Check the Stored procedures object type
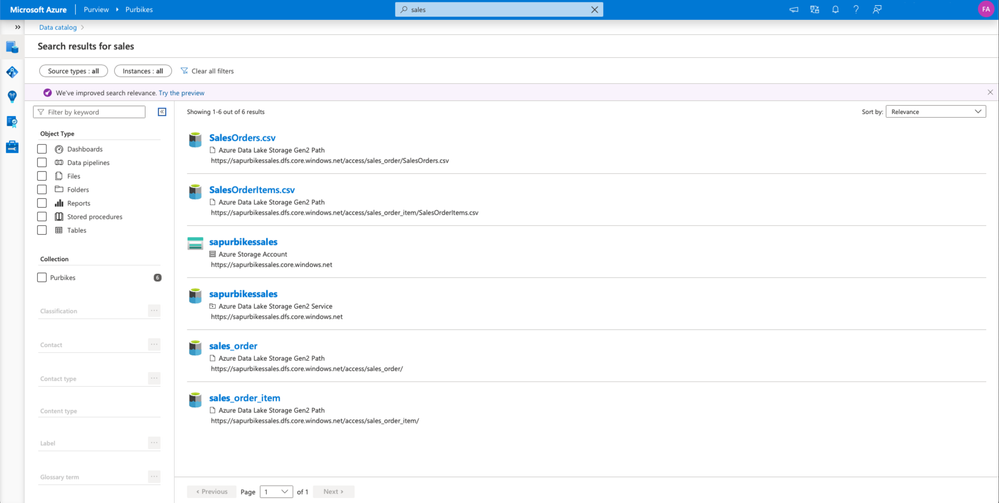Image resolution: width=999 pixels, height=503 pixels. tap(42, 217)
